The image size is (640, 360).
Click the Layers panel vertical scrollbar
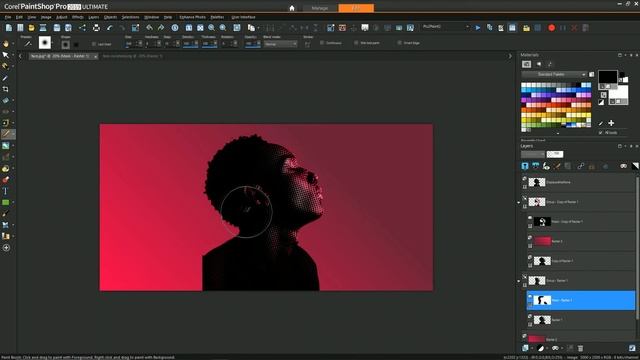point(637,249)
